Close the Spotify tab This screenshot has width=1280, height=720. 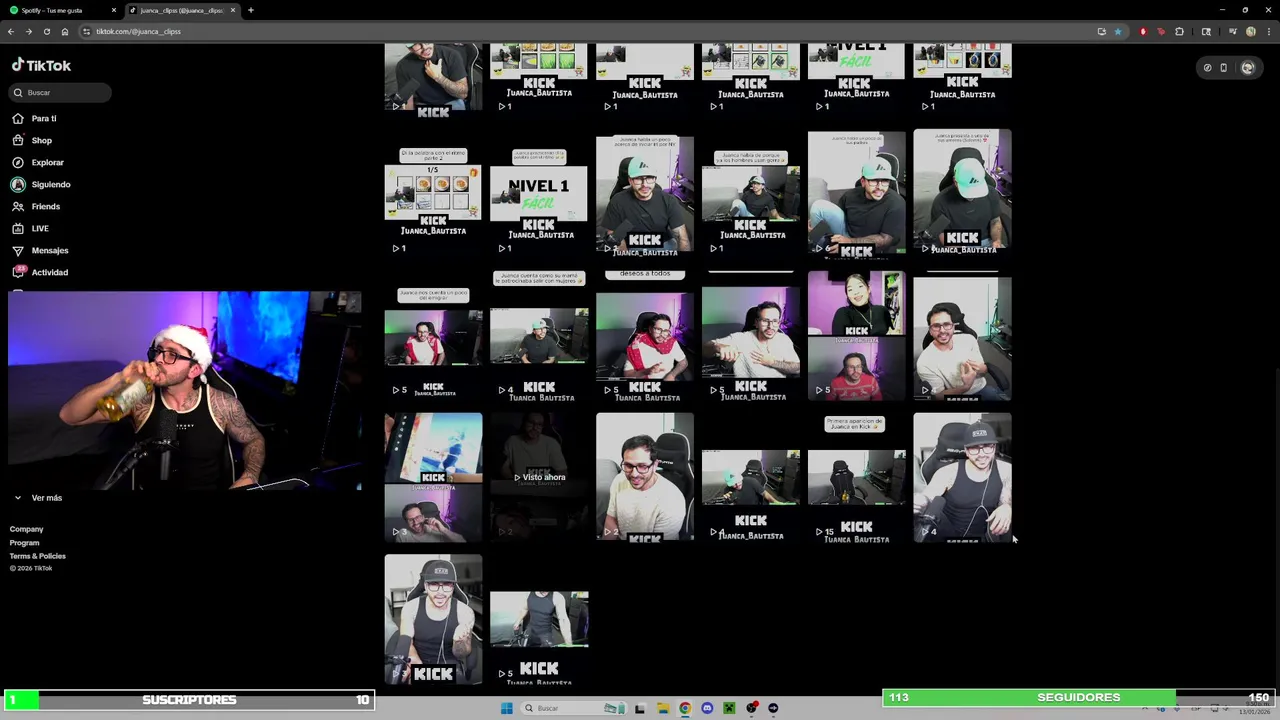[114, 10]
